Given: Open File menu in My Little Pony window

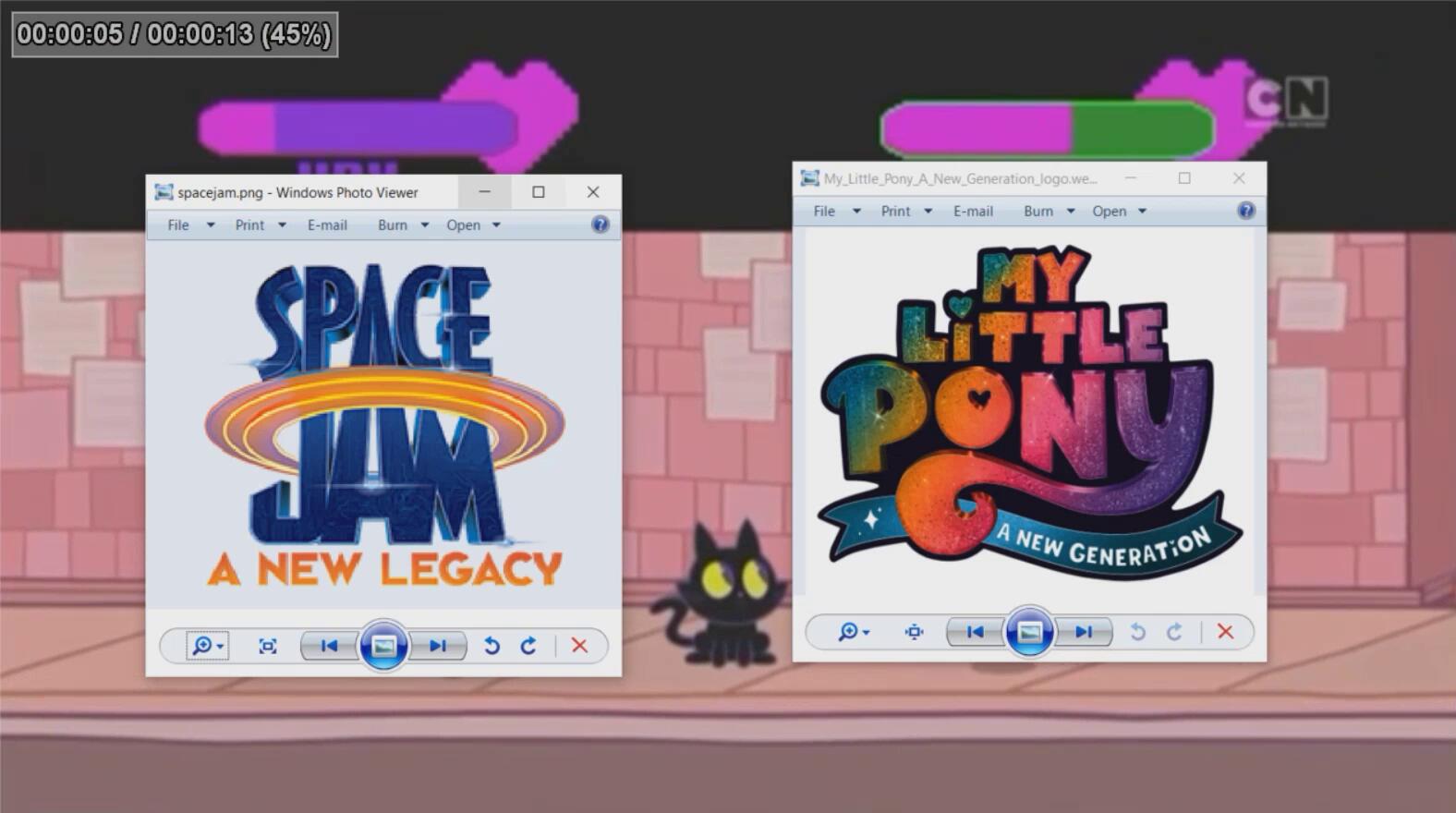Looking at the screenshot, I should 824,211.
